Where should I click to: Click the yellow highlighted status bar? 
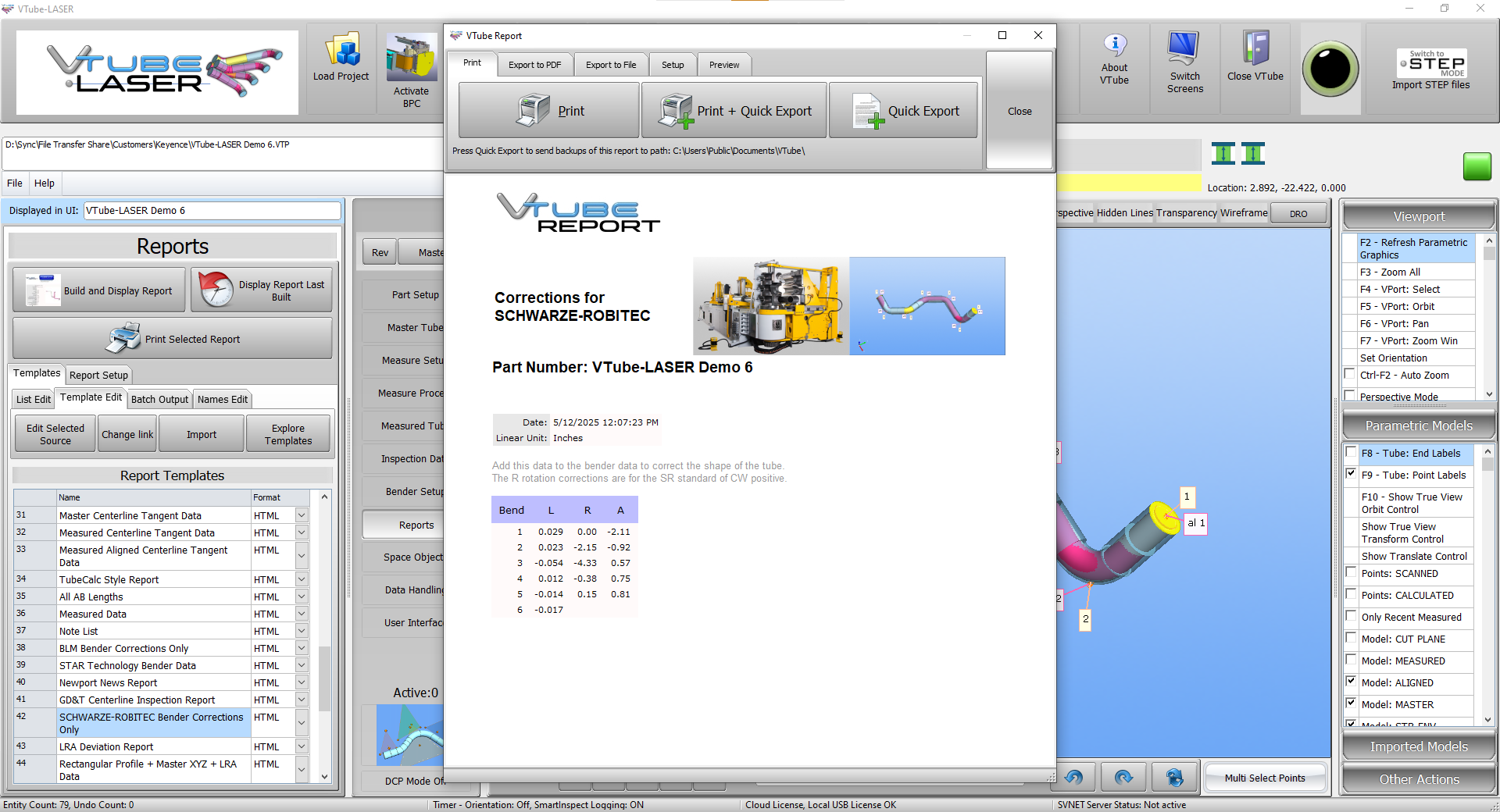click(1129, 183)
